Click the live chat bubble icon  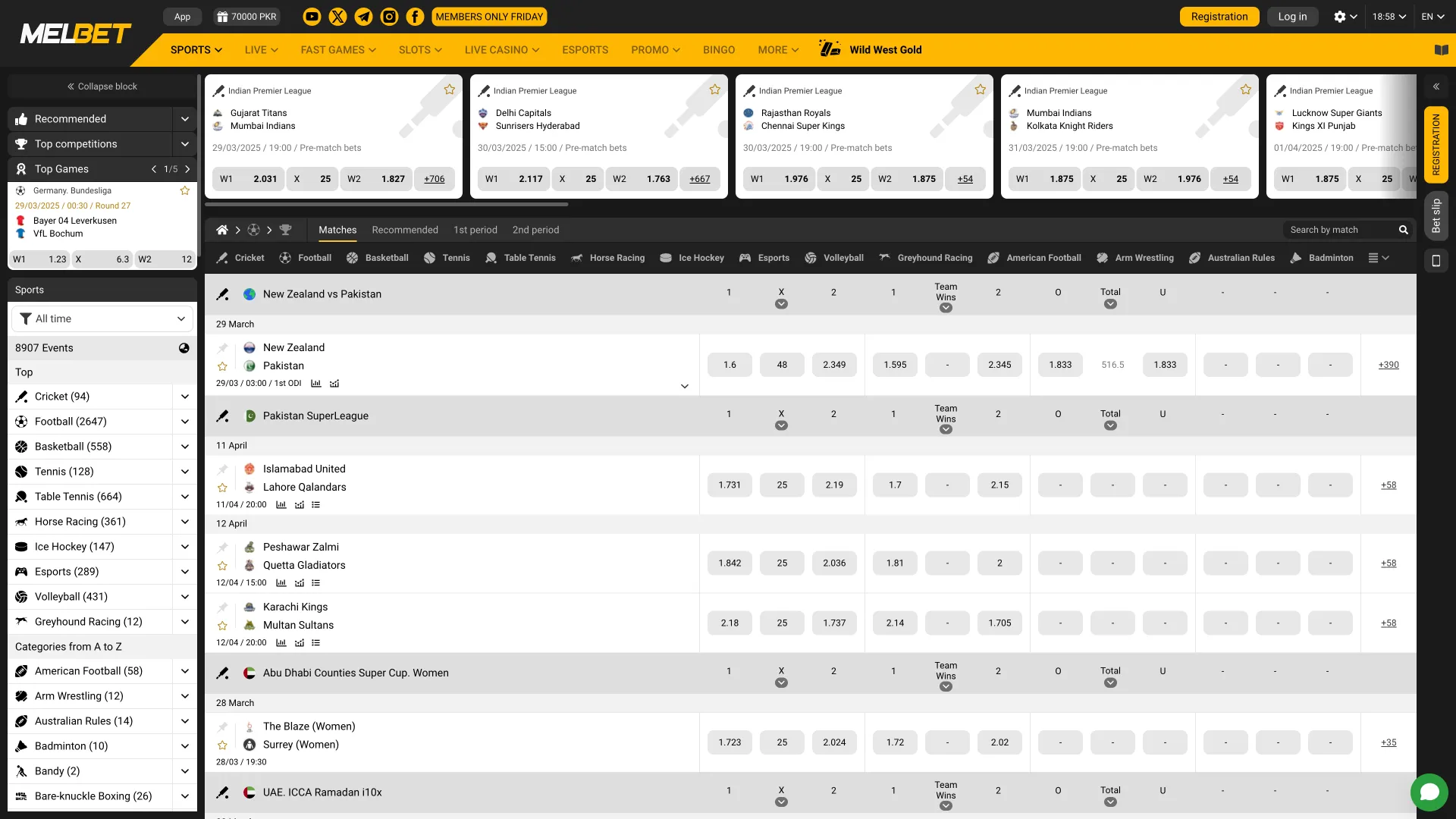1429,792
